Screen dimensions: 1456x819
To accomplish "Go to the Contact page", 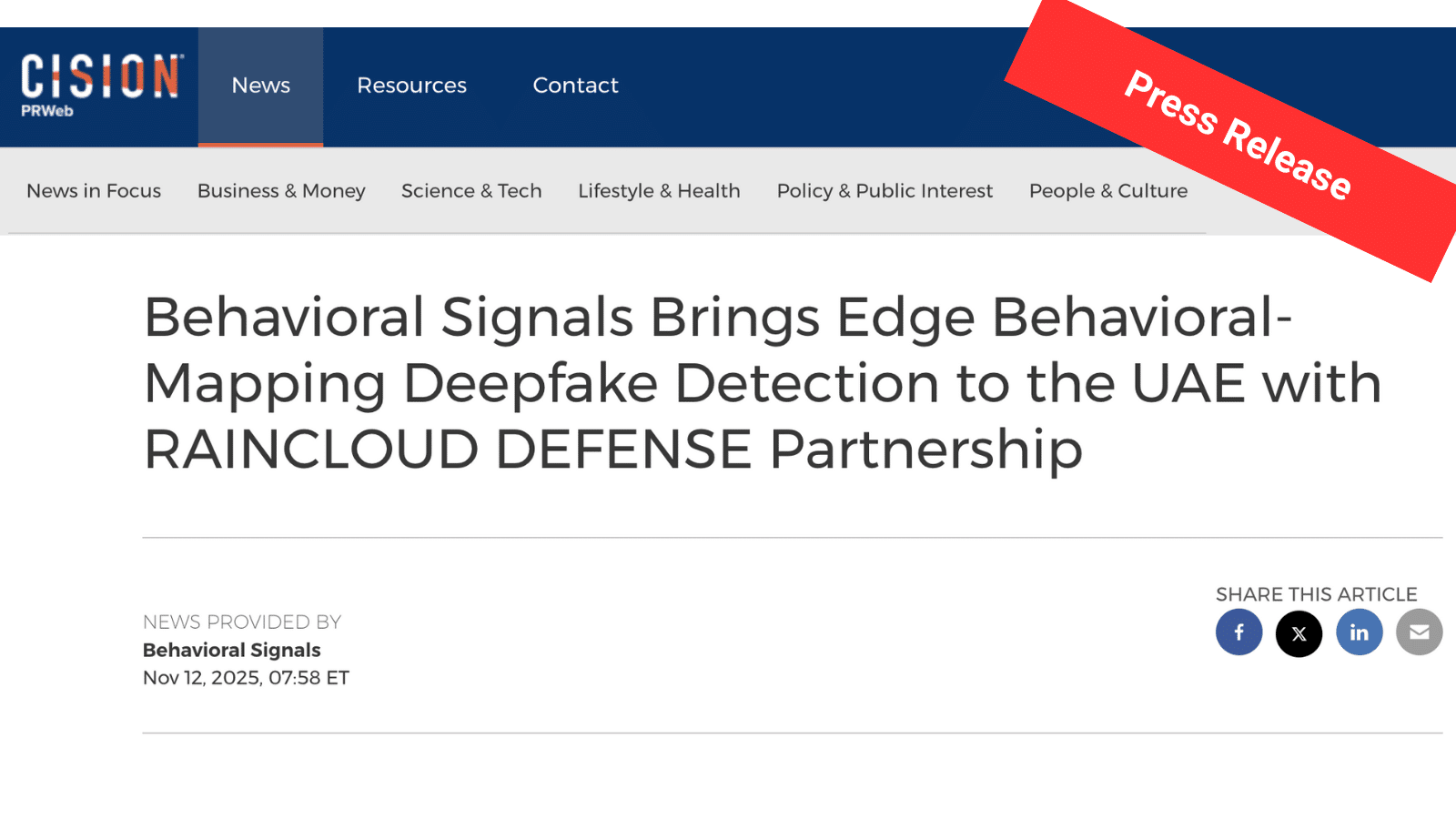I will (x=575, y=86).
